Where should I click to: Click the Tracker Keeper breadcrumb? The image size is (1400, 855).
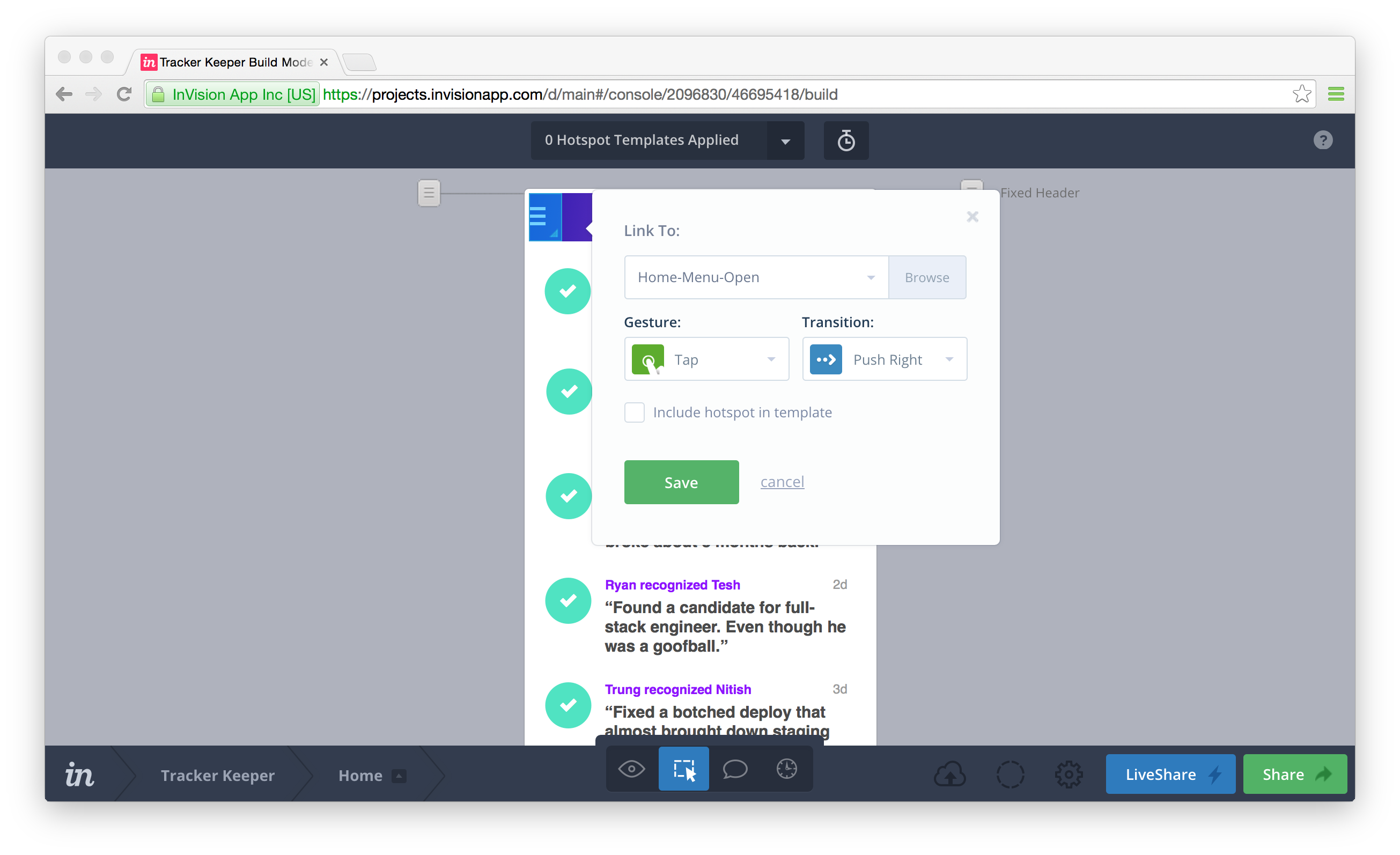[218, 775]
